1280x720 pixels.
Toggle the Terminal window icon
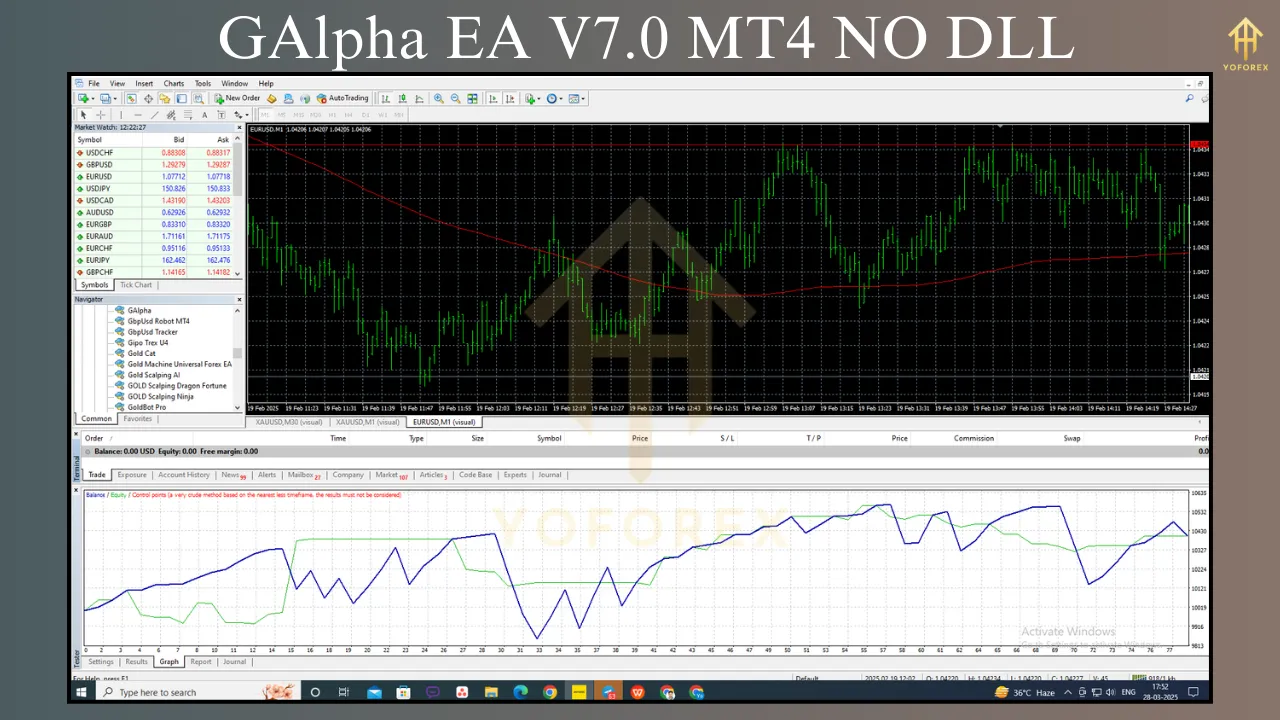tap(181, 98)
